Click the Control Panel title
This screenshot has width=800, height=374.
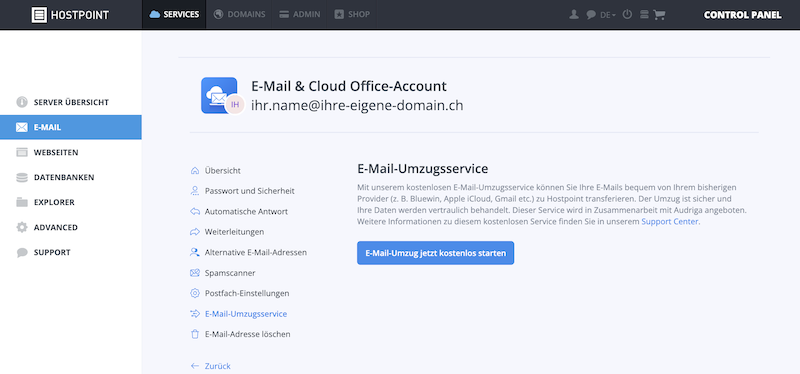[742, 15]
